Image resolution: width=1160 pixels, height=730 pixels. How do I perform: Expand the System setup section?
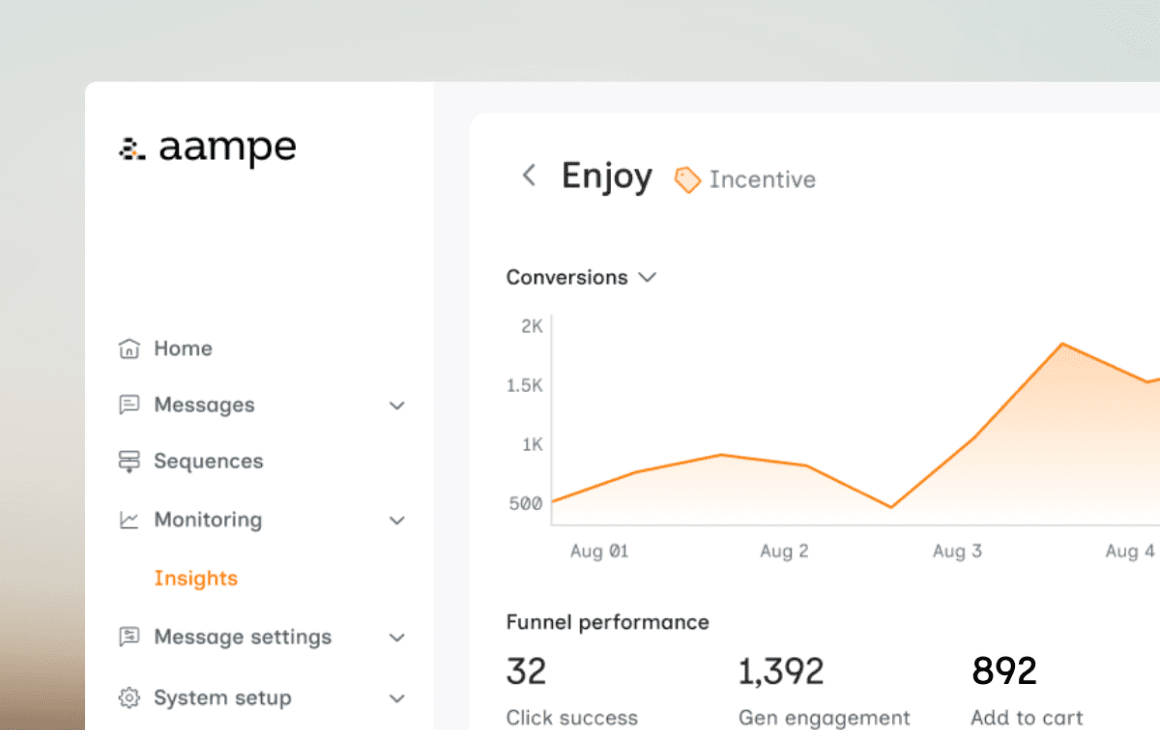pos(397,697)
